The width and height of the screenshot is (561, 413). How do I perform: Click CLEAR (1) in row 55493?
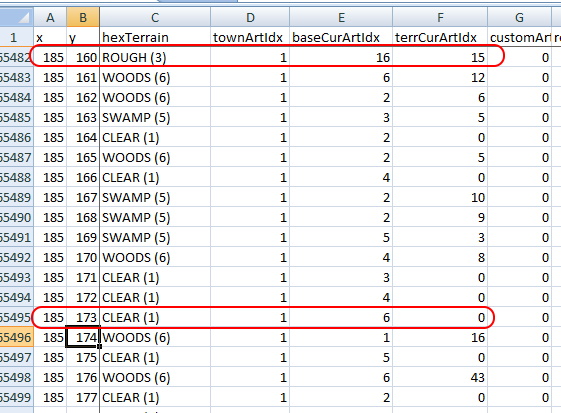click(x=155, y=277)
